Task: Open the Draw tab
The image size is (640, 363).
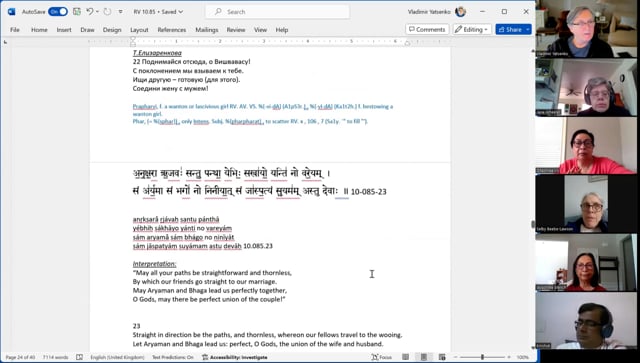Action: (x=87, y=30)
